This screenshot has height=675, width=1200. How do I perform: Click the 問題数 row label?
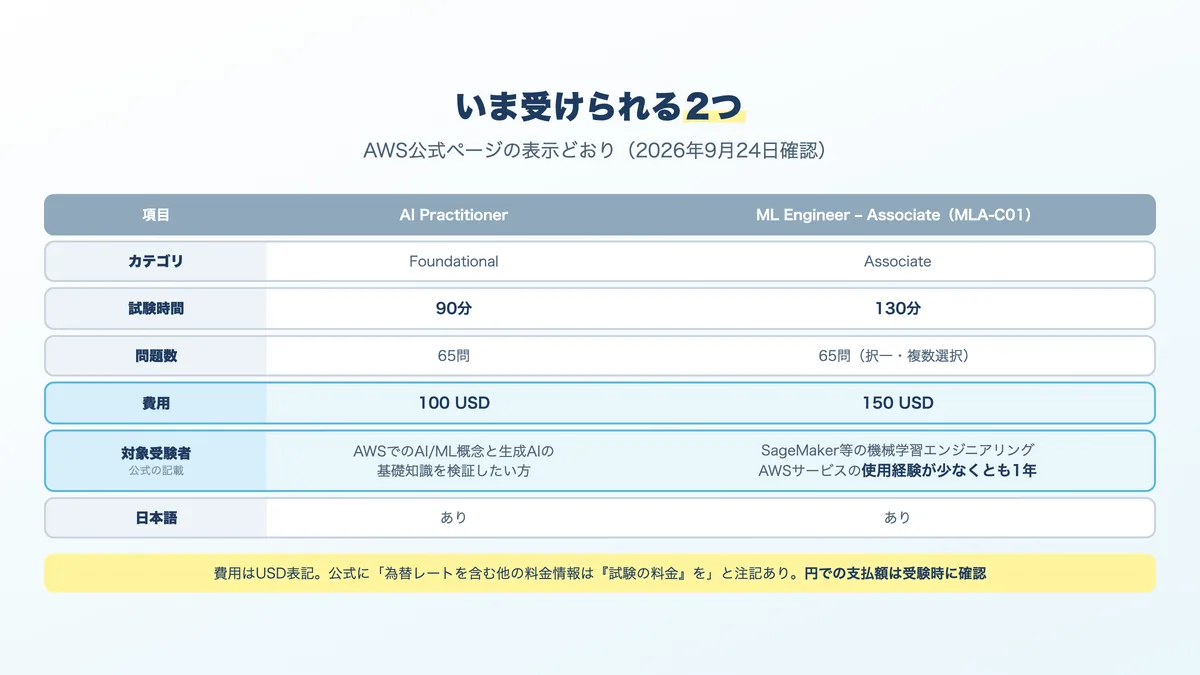156,355
